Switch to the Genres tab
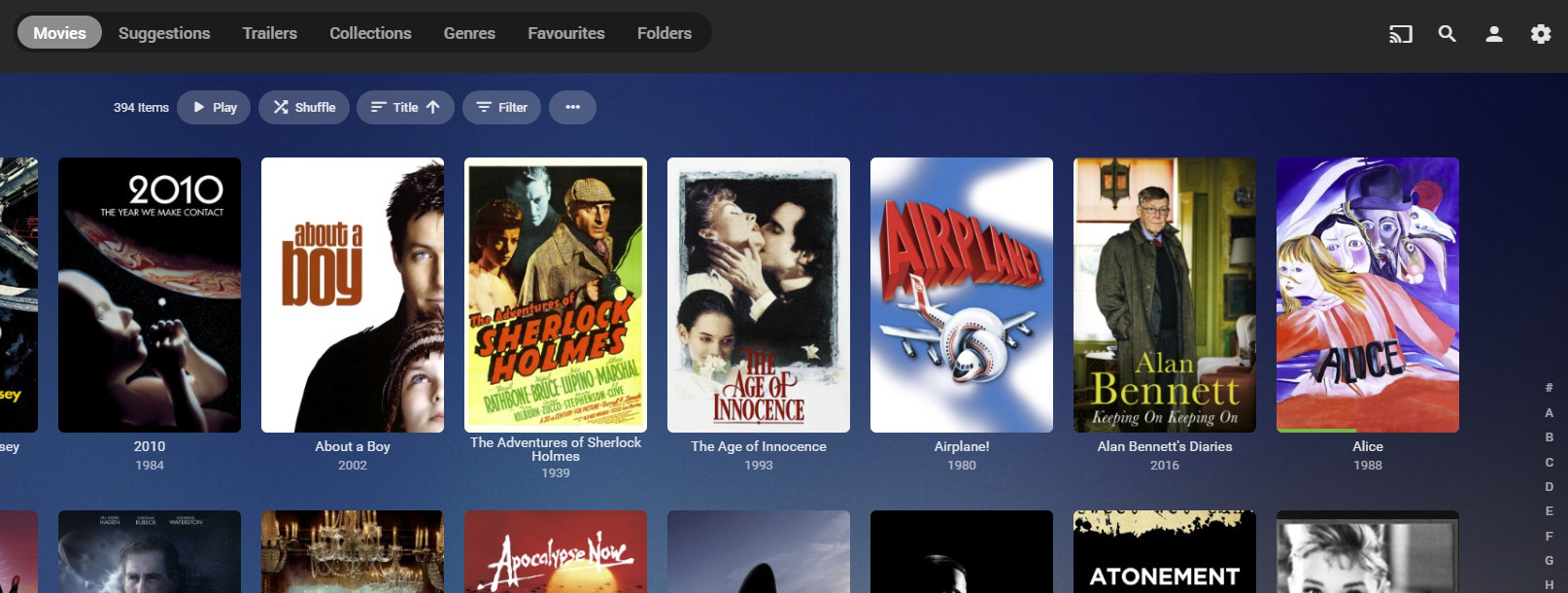 [469, 33]
